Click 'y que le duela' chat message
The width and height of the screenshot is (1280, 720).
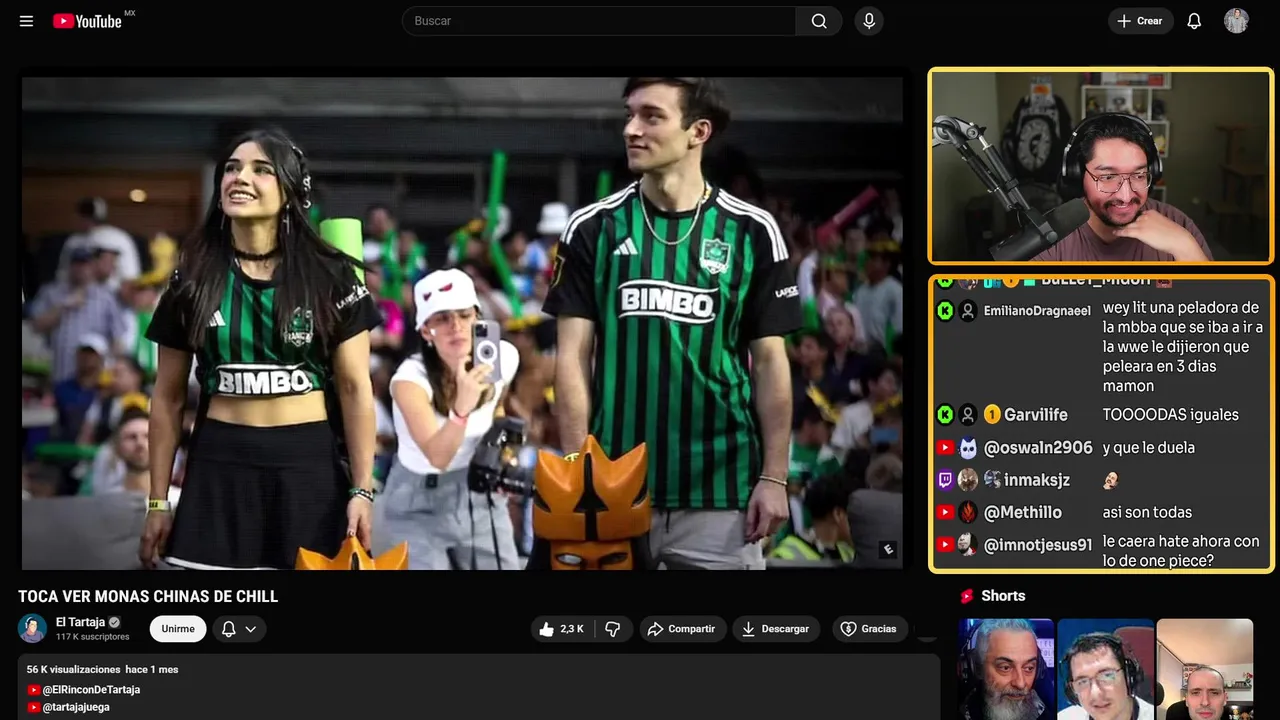point(1149,448)
